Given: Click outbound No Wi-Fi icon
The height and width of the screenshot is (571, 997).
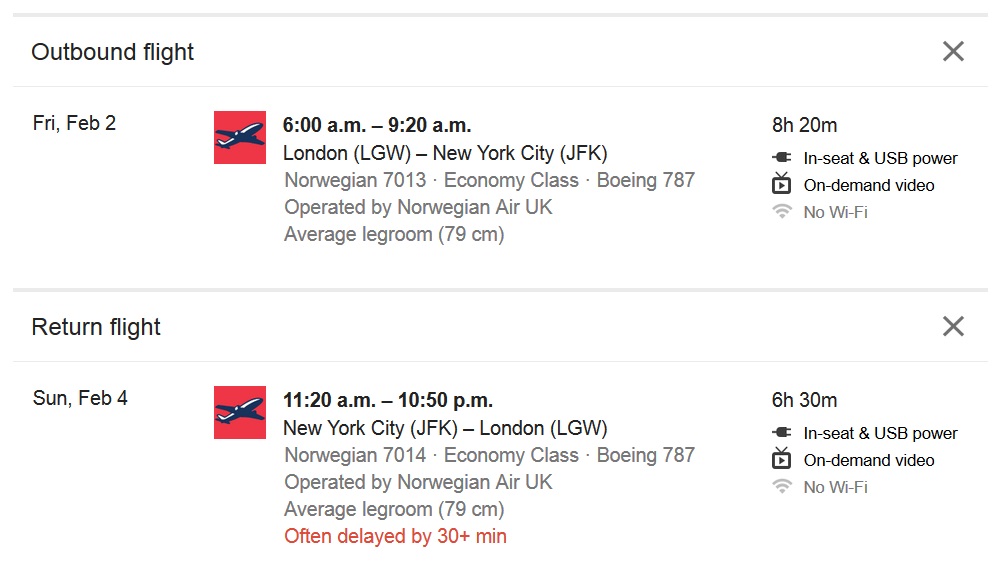Looking at the screenshot, I should click(x=782, y=212).
